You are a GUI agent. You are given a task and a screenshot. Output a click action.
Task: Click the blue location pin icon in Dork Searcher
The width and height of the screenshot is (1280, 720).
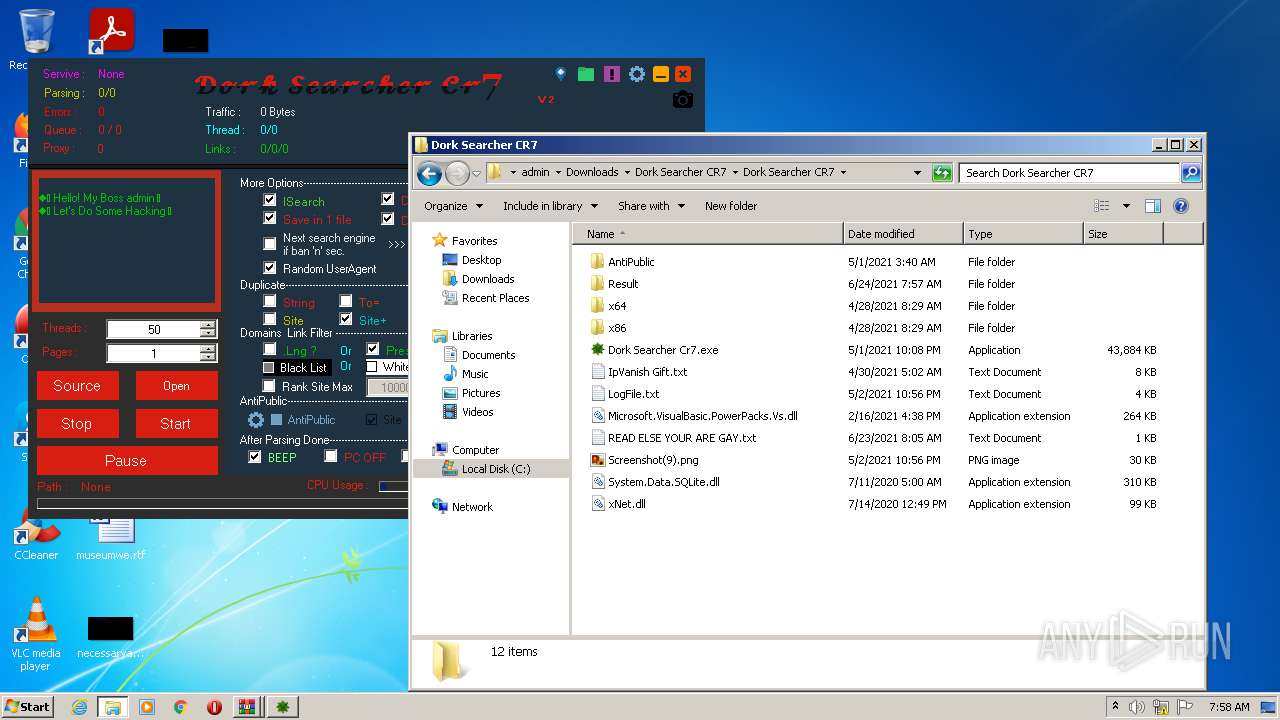(x=561, y=74)
